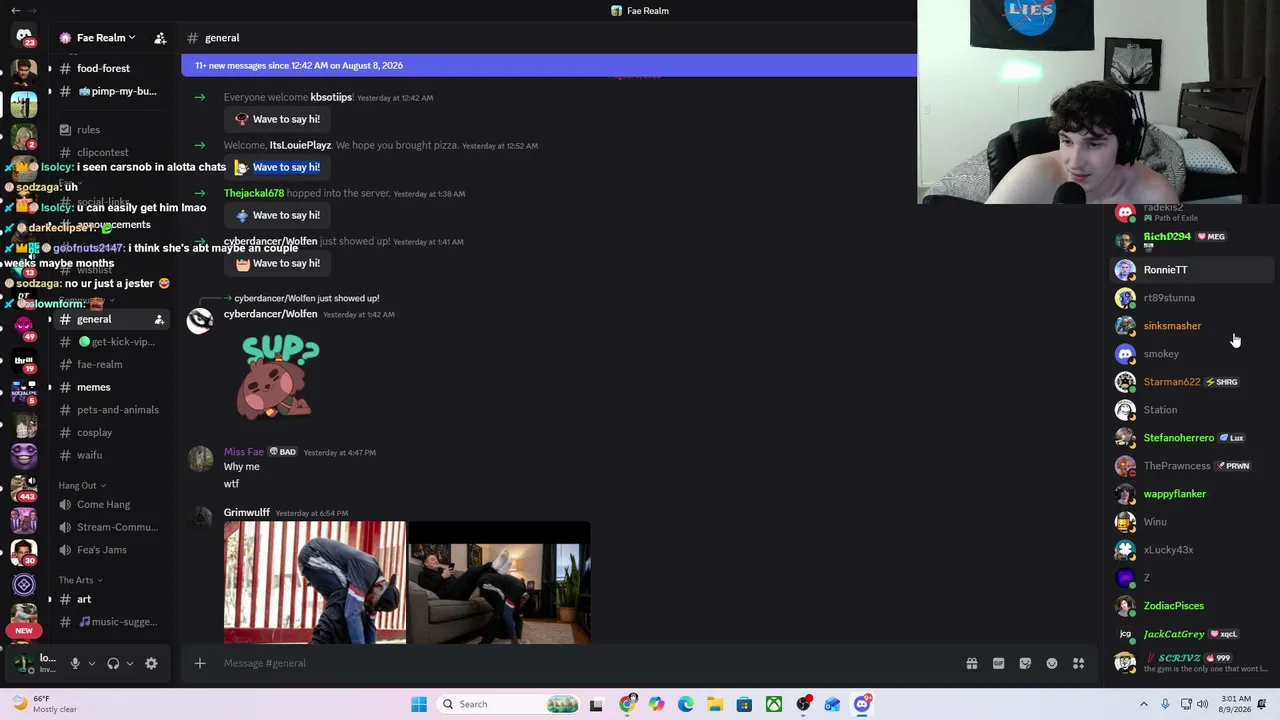Toggle headphone deafen in user panel
The width and height of the screenshot is (1280, 720).
tap(113, 663)
